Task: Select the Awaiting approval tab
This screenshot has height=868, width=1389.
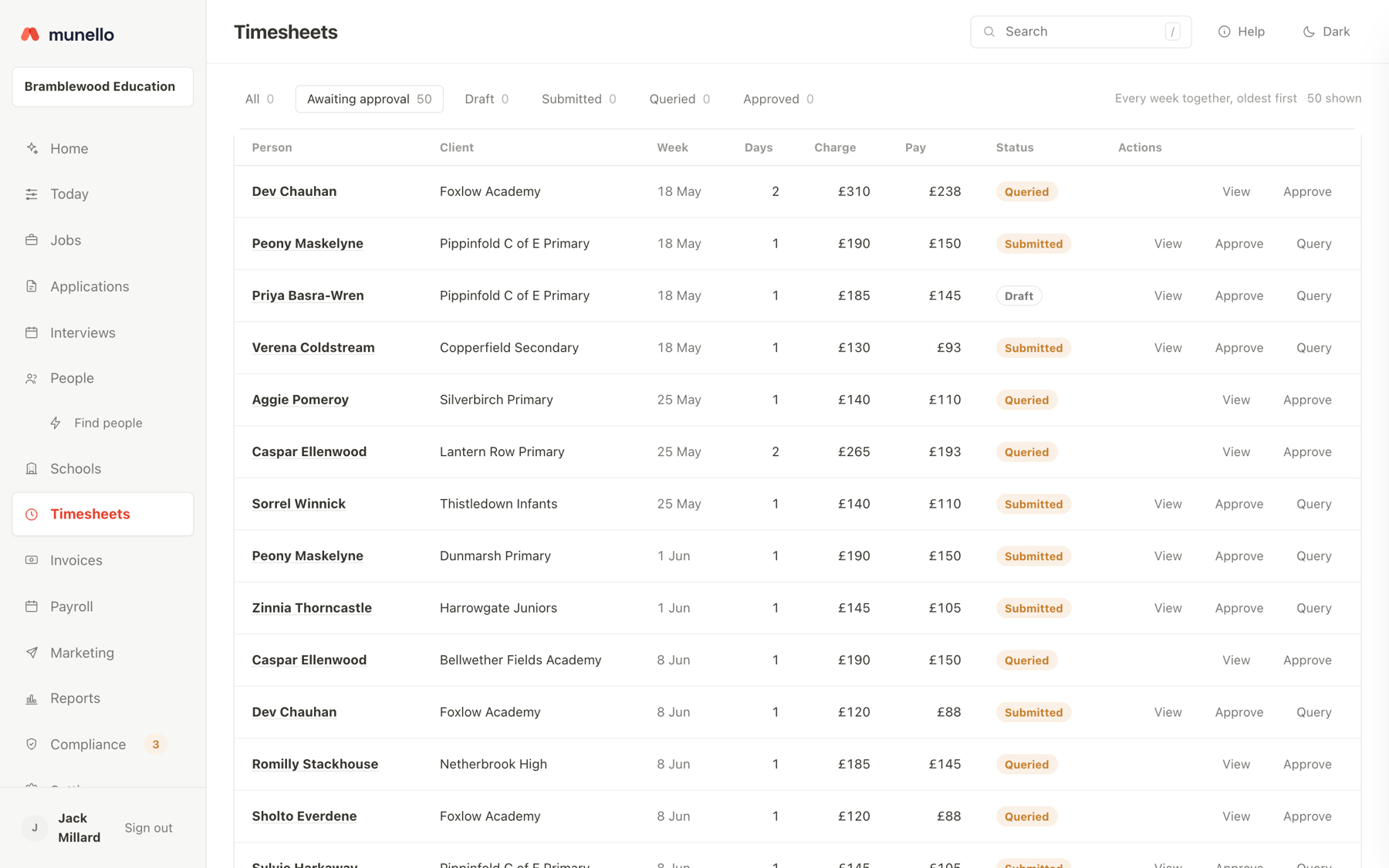Action: coord(369,99)
